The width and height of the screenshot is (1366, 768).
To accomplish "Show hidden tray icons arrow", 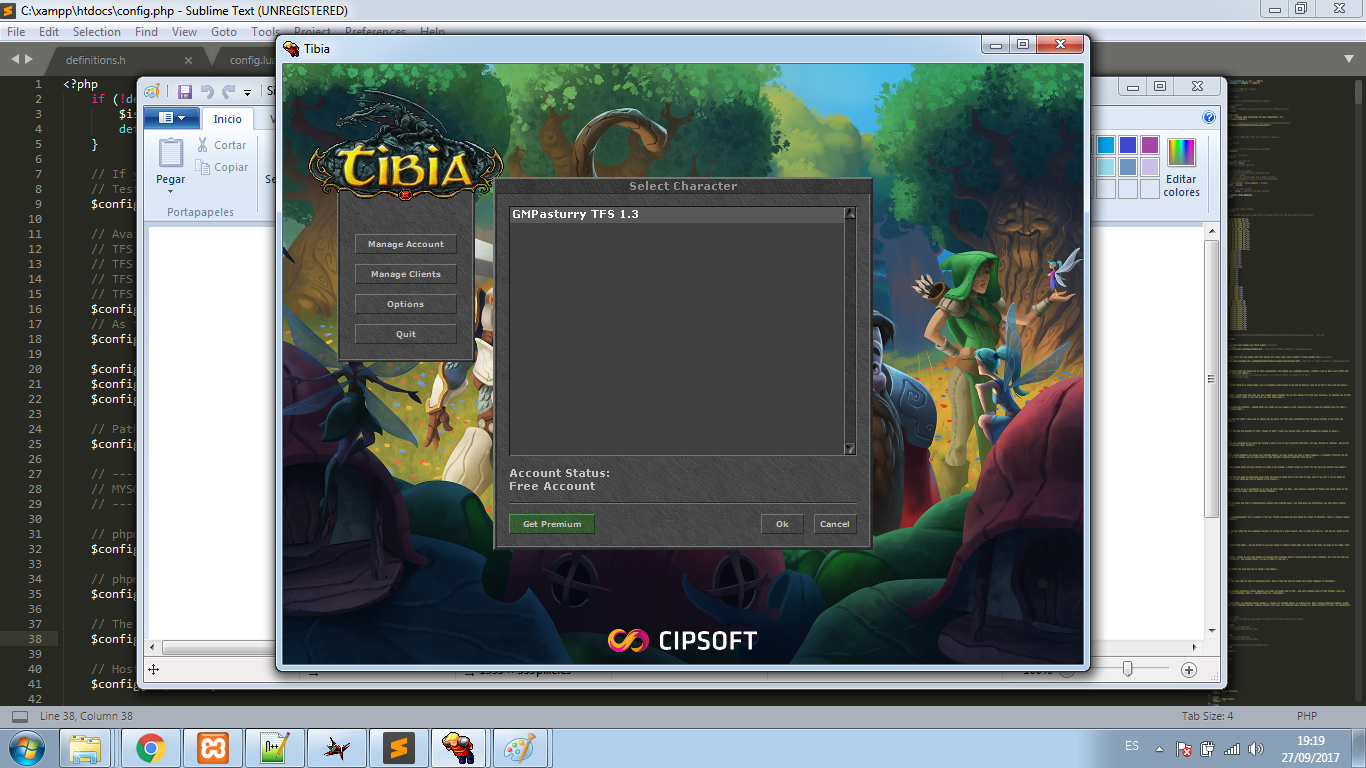I will pos(1159,748).
